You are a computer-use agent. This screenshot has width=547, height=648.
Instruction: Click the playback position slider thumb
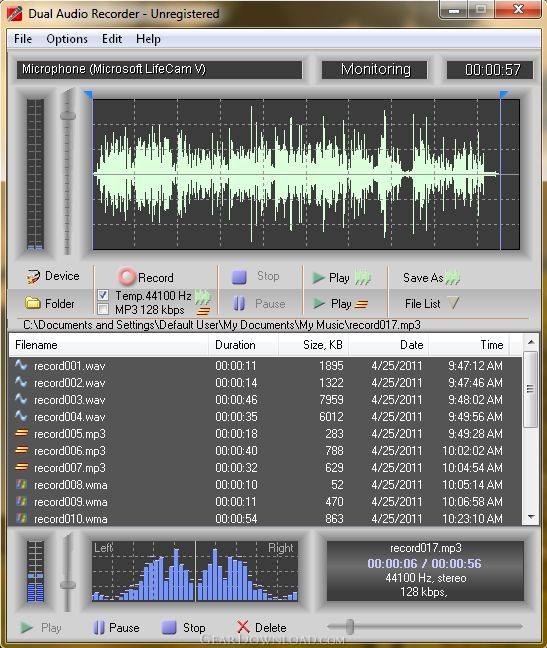point(350,627)
